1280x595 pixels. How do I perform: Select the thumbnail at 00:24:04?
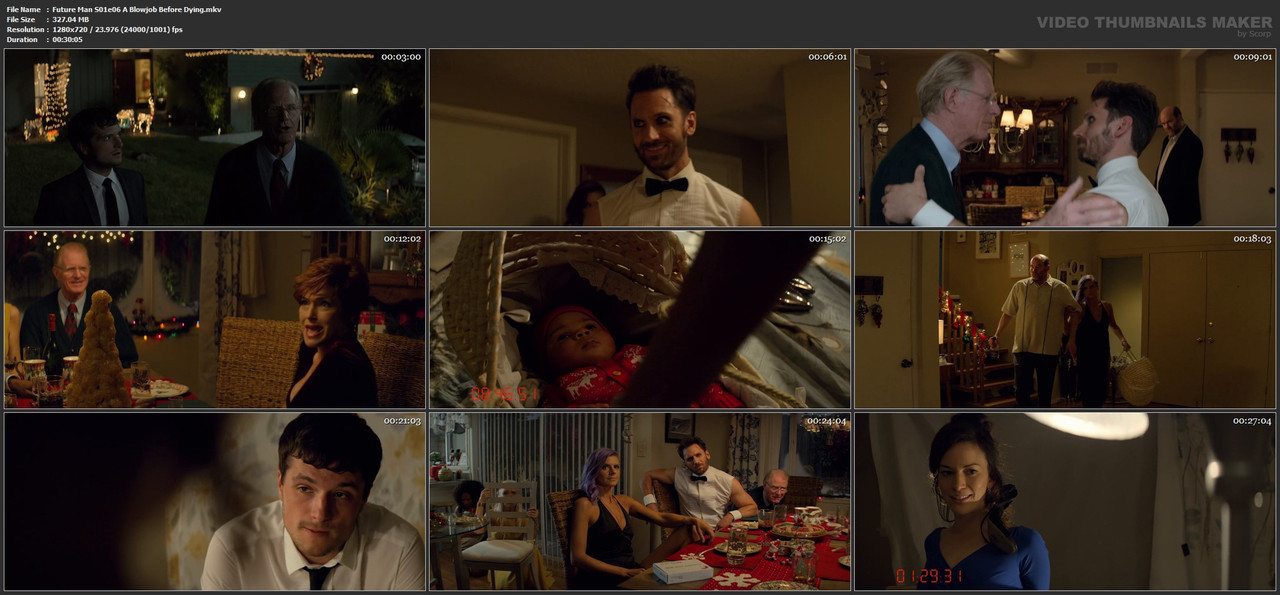point(640,501)
